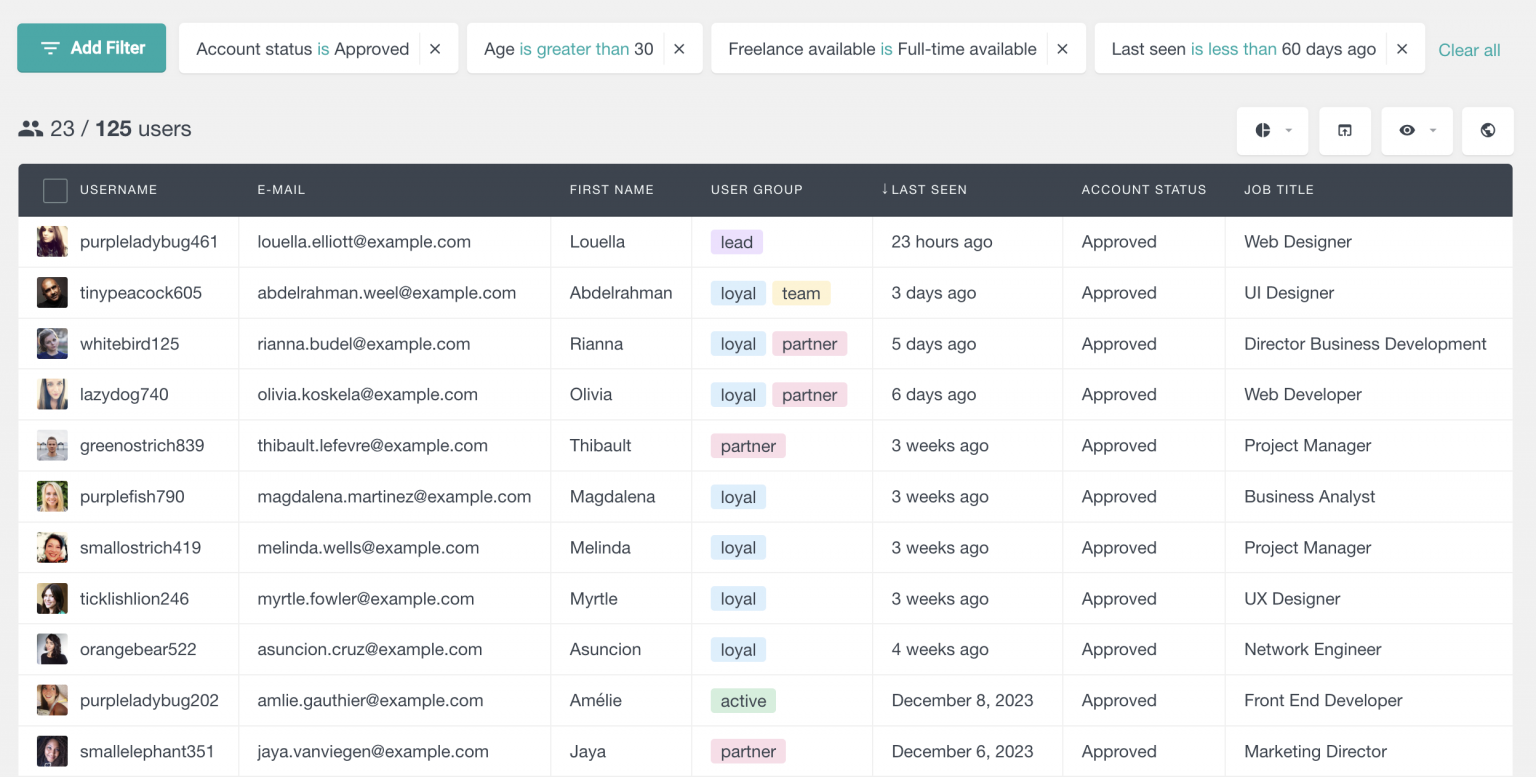The height and width of the screenshot is (777, 1536).
Task: Click the table layout window icon
Action: [1345, 130]
